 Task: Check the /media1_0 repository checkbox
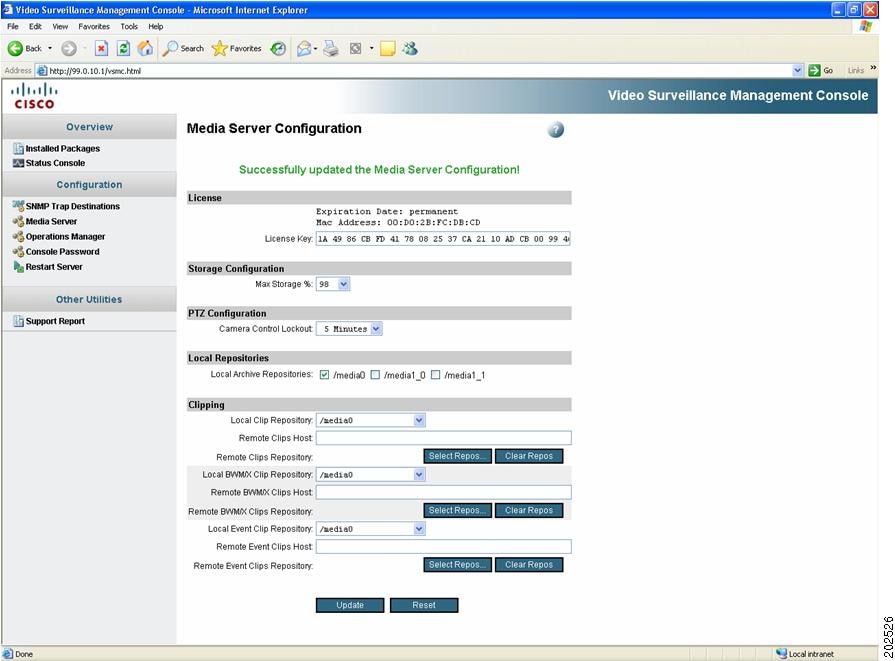(375, 374)
